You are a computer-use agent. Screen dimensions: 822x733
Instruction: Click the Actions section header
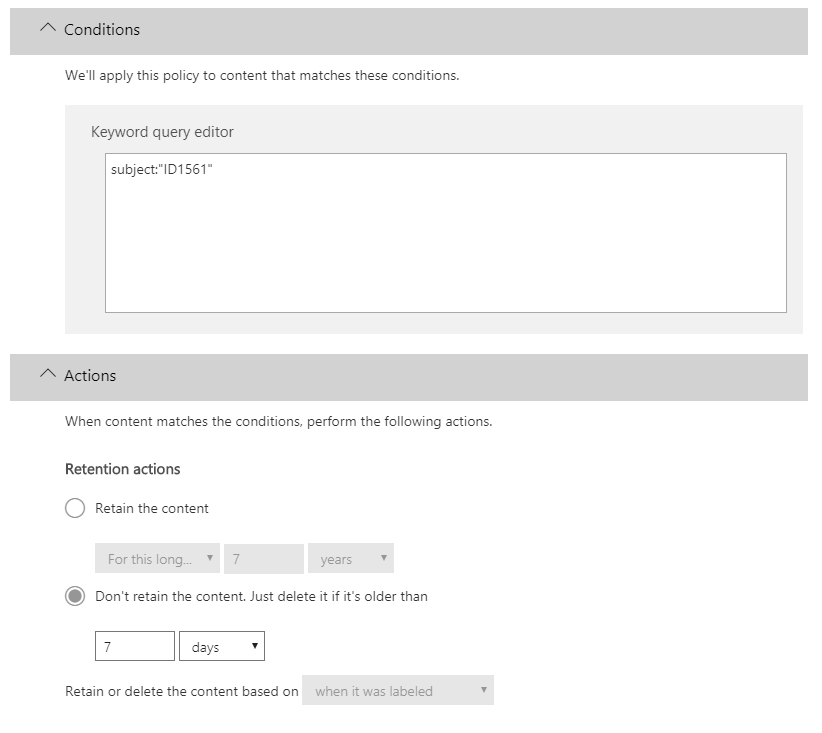(x=409, y=378)
